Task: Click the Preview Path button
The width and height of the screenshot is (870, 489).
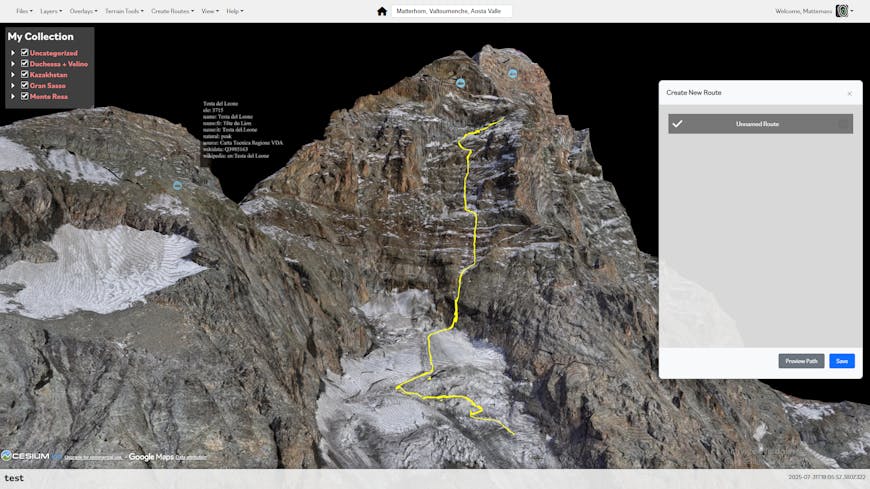Action: click(x=801, y=361)
